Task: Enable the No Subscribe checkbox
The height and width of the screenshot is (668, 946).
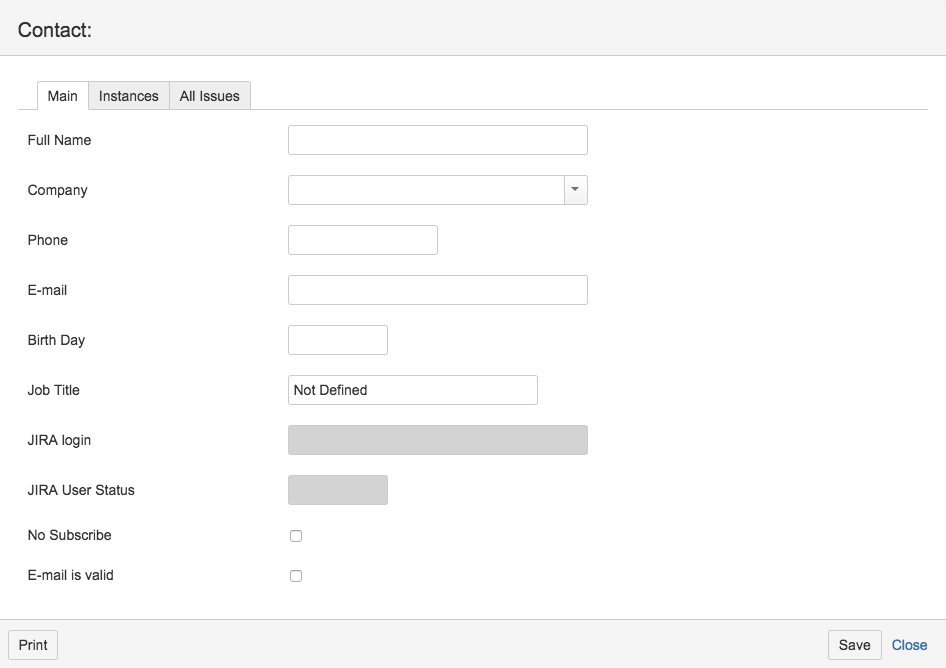Action: [296, 536]
